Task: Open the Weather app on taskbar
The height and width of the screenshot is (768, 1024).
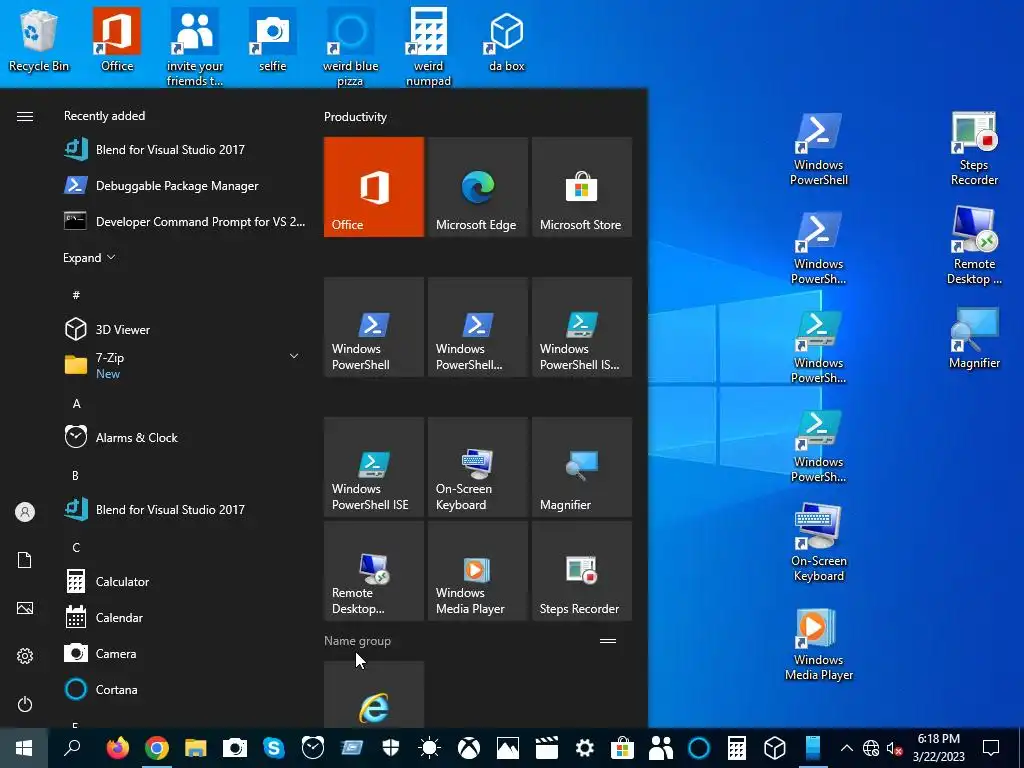Action: pyautogui.click(x=430, y=748)
